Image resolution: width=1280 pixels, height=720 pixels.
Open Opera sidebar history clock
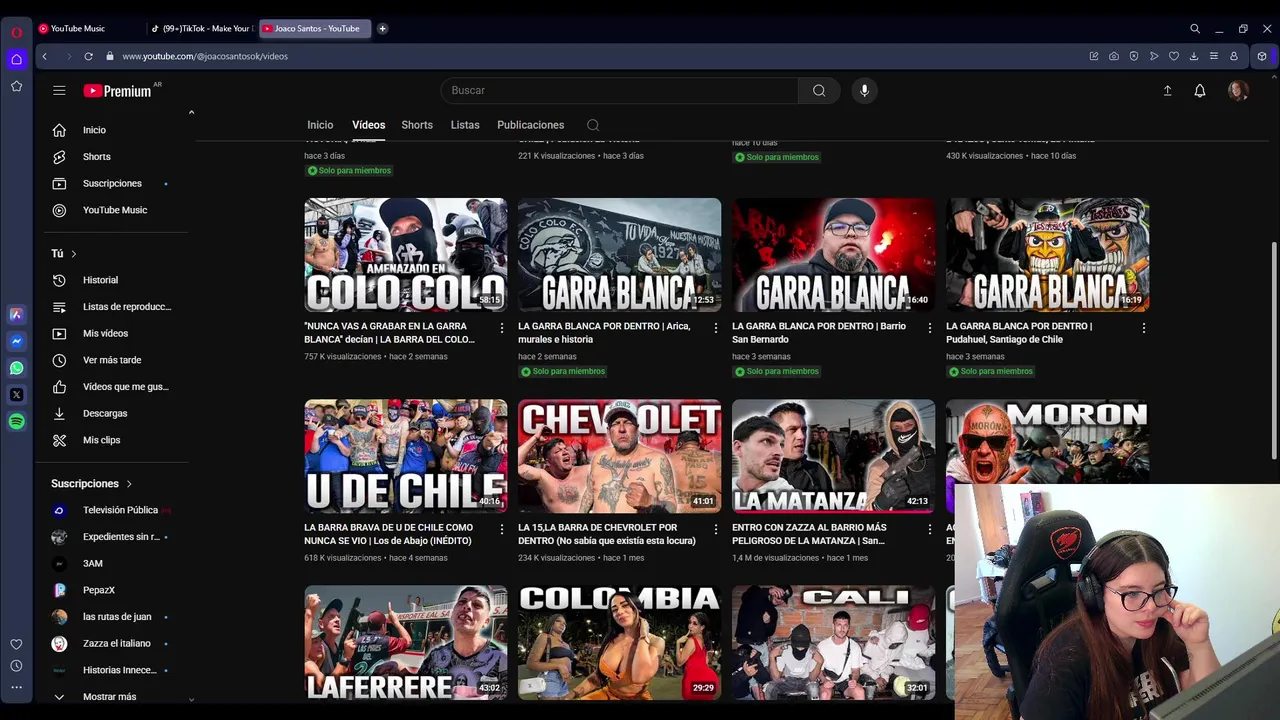[x=16, y=666]
